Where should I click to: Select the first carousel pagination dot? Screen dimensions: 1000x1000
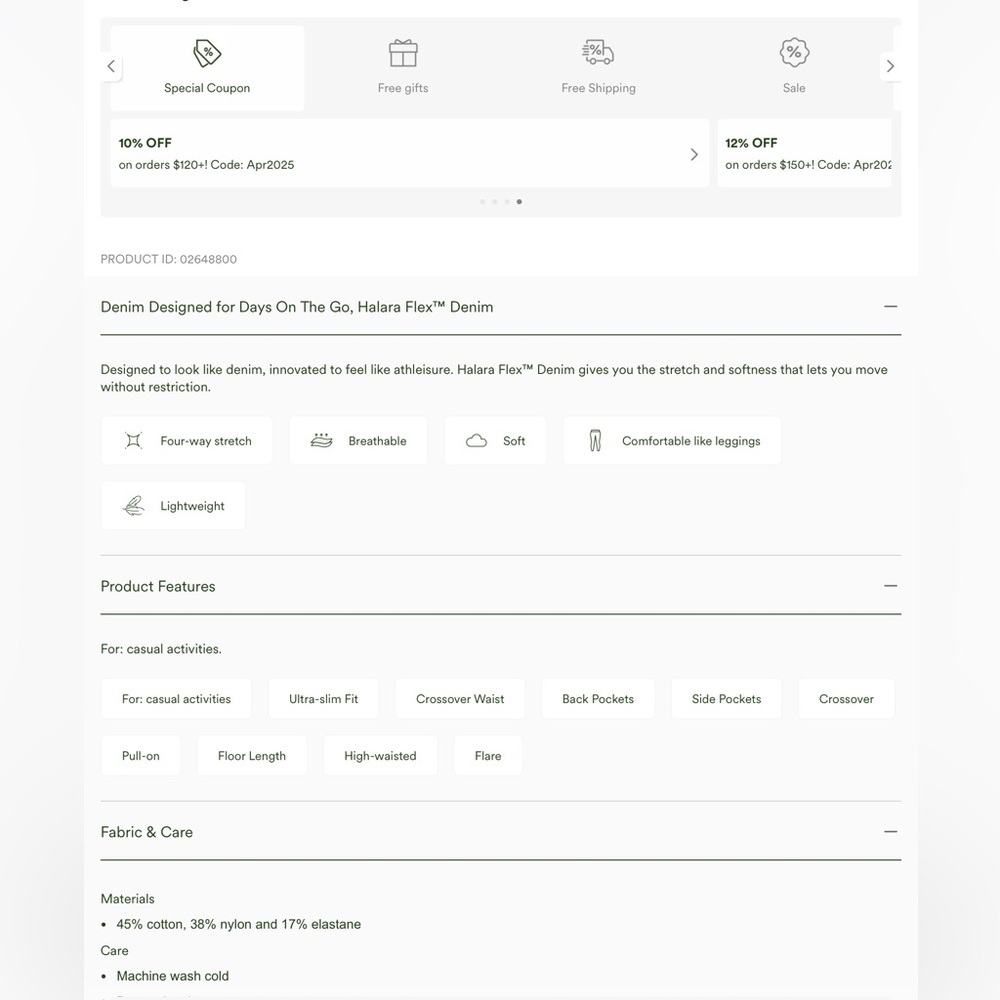tap(483, 202)
